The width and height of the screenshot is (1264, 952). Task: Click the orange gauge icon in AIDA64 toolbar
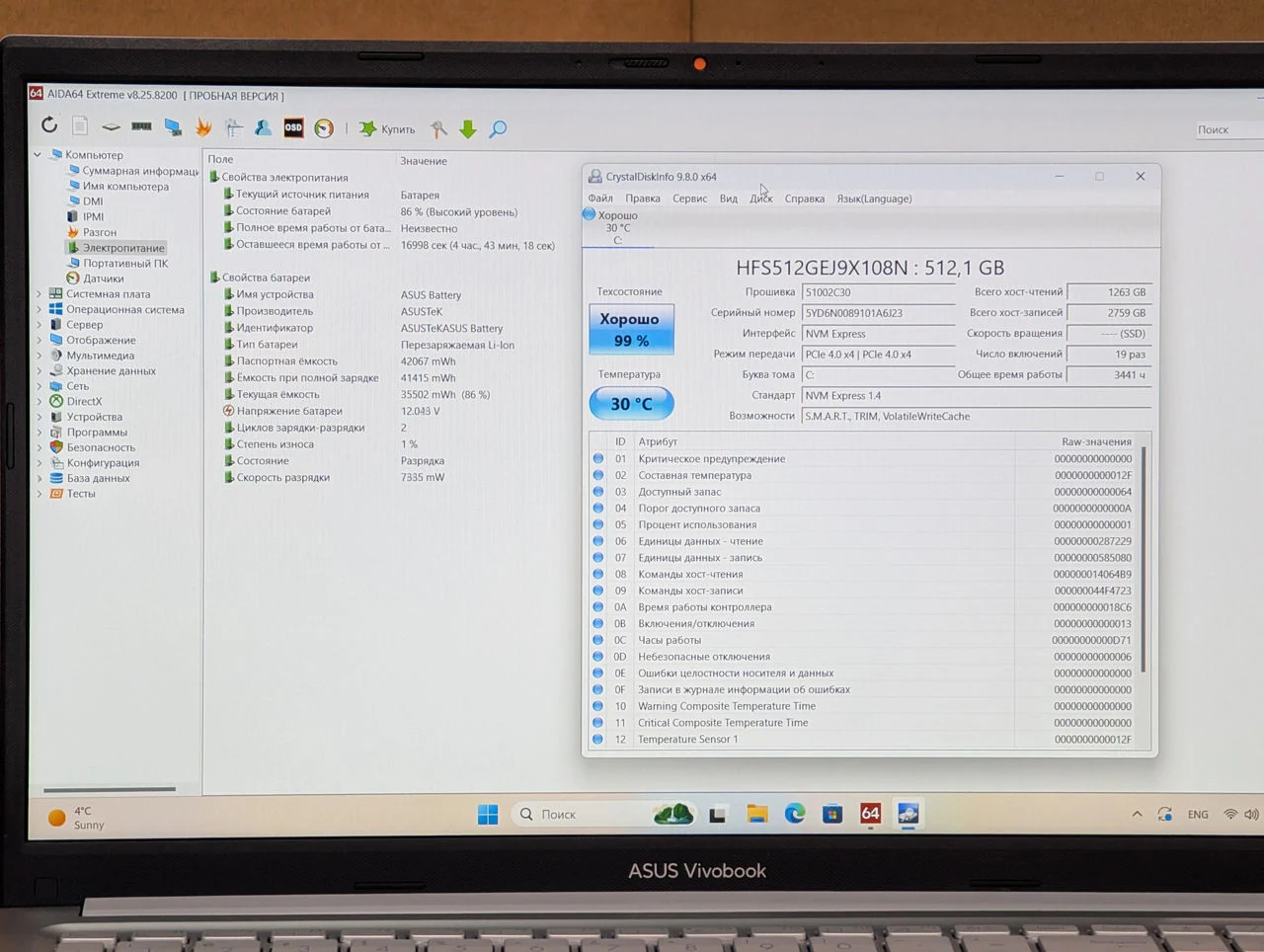(x=324, y=128)
